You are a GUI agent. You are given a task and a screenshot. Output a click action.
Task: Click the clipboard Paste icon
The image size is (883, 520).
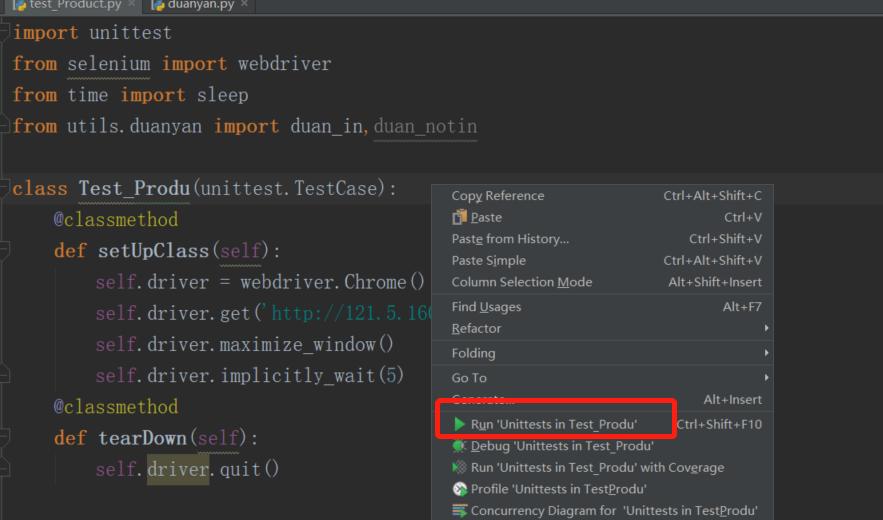coord(460,217)
